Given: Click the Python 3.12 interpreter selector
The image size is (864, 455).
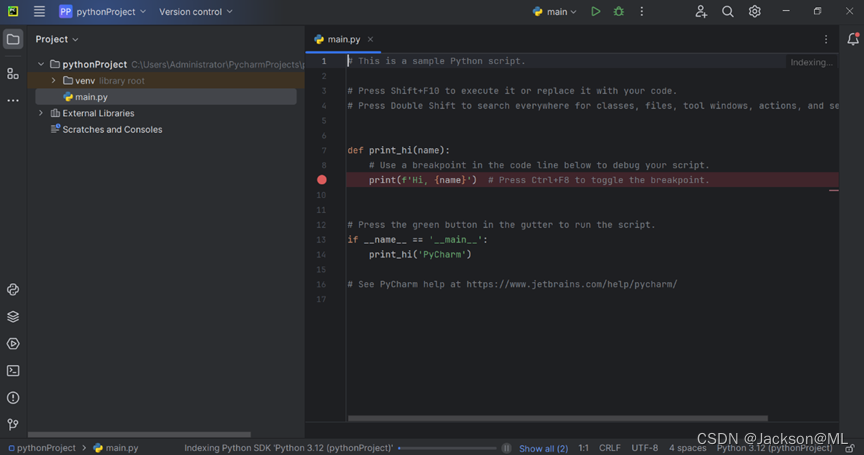Looking at the screenshot, I should pyautogui.click(x=774, y=448).
